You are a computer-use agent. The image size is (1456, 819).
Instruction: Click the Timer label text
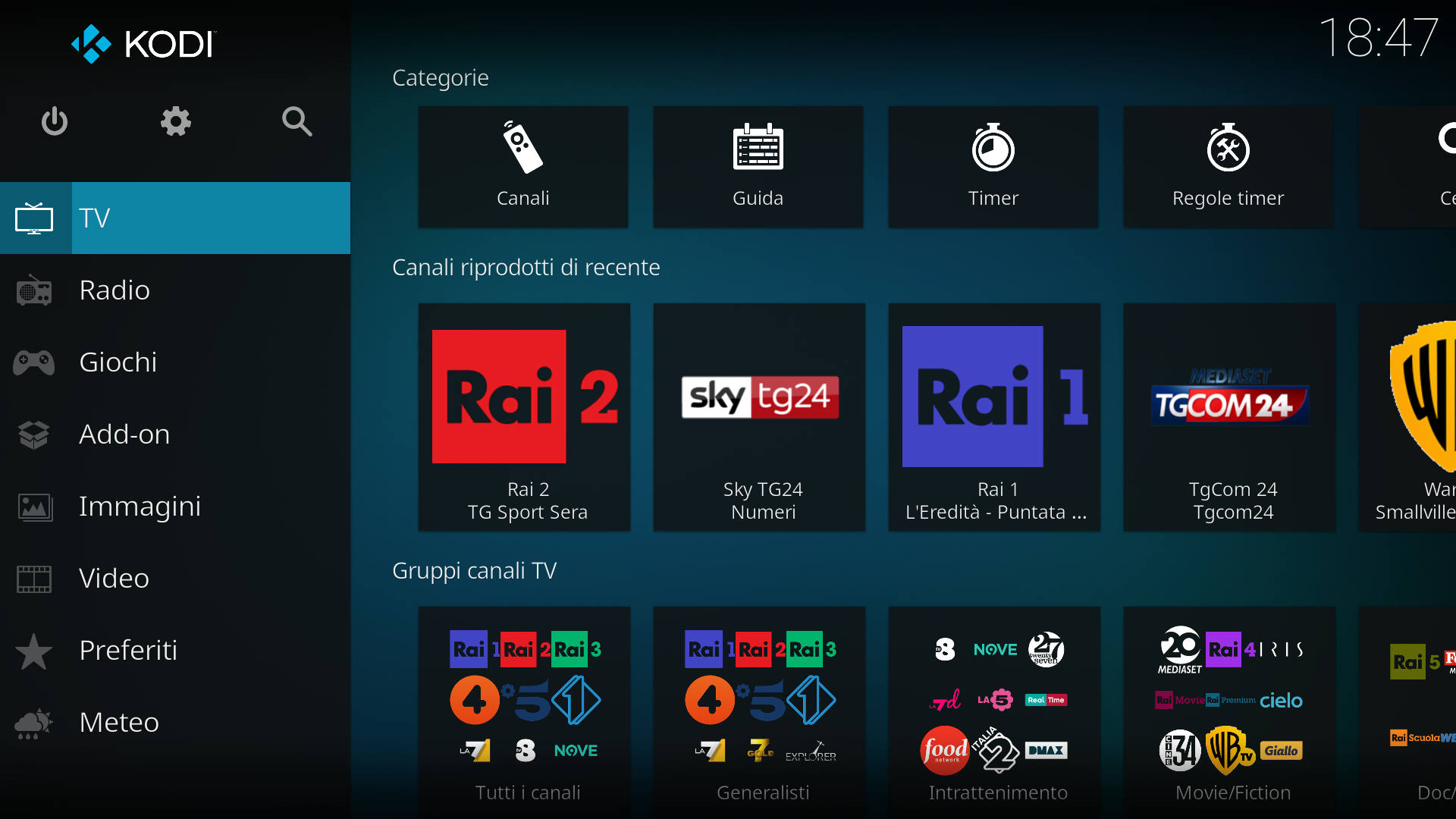tap(993, 198)
